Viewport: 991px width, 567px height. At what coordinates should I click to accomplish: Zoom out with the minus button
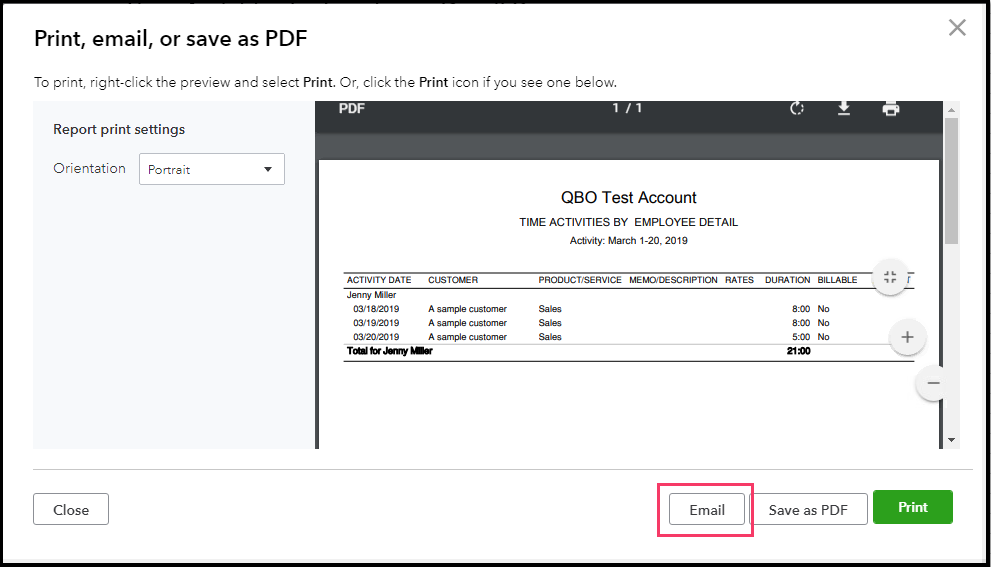coord(930,383)
